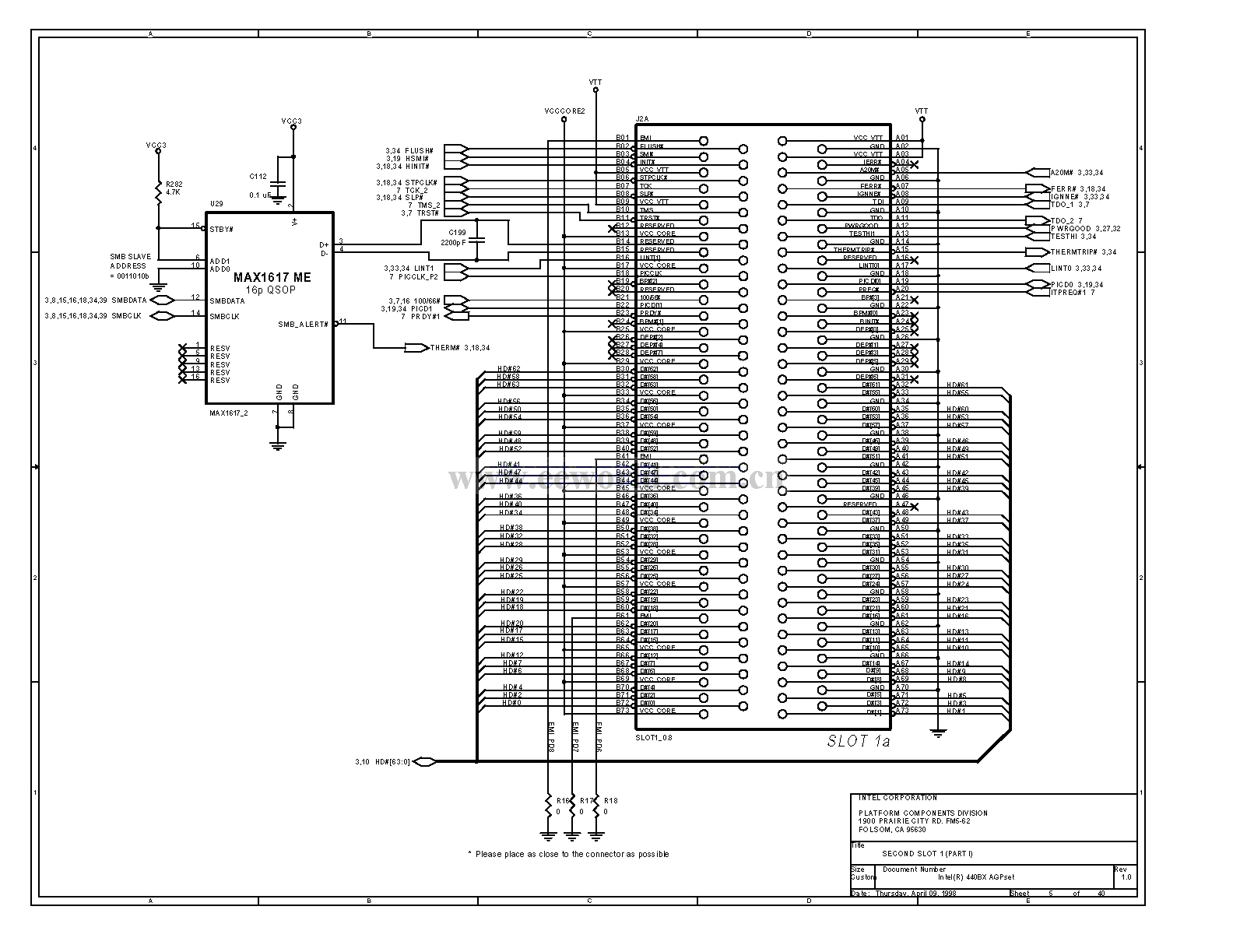Click the VCC3 label above R282

[x=156, y=145]
